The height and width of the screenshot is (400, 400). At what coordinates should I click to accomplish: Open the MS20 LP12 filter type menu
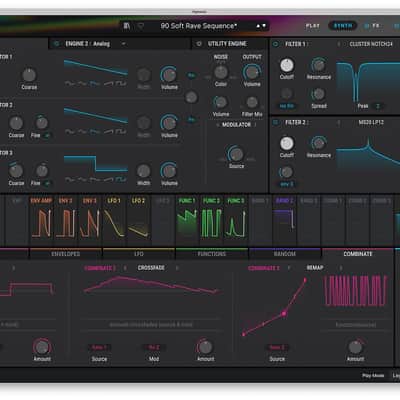pyautogui.click(x=371, y=122)
